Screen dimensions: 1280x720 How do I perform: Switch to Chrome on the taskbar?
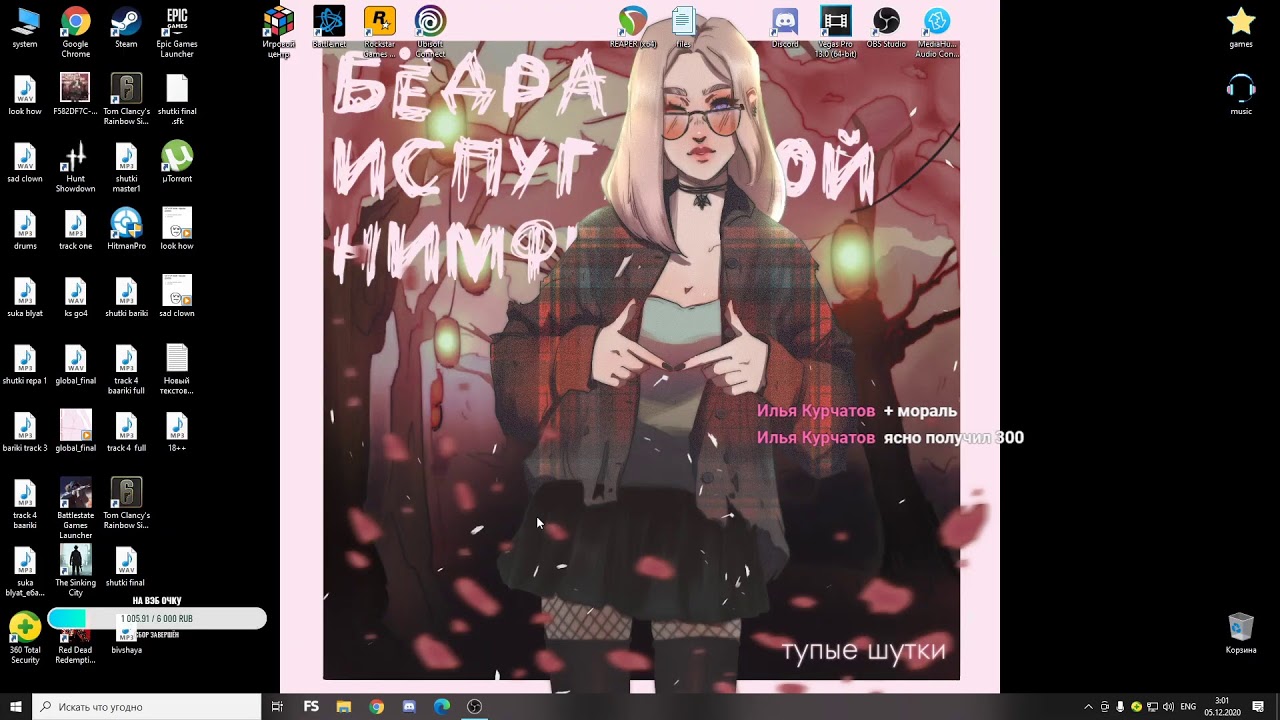[x=376, y=707]
